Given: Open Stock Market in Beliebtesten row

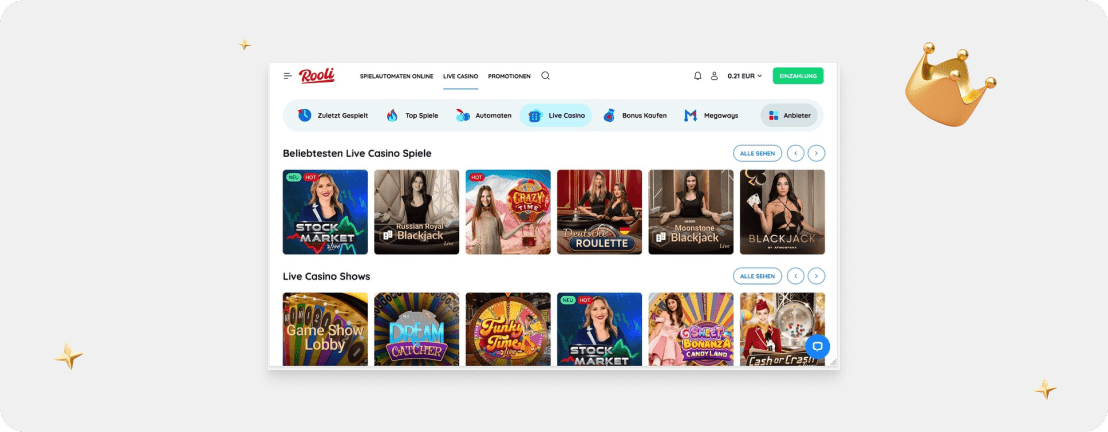Looking at the screenshot, I should [325, 211].
